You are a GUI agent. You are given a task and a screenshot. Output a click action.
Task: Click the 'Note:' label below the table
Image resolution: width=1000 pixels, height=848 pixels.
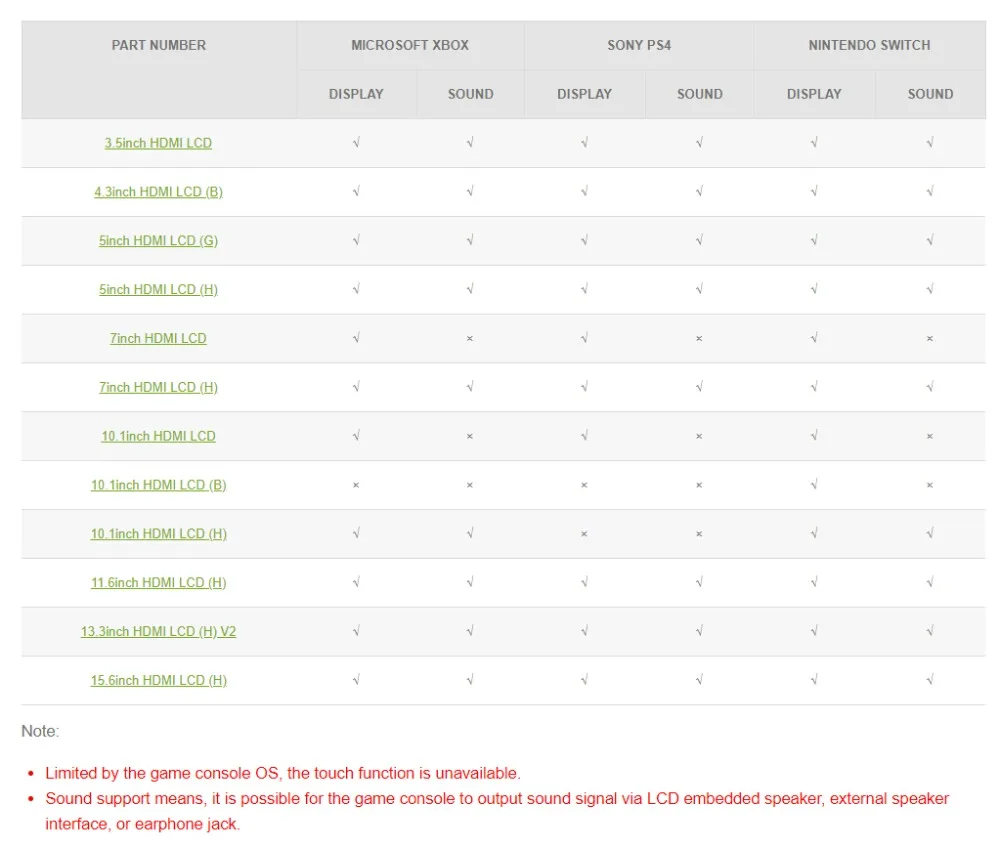point(40,731)
